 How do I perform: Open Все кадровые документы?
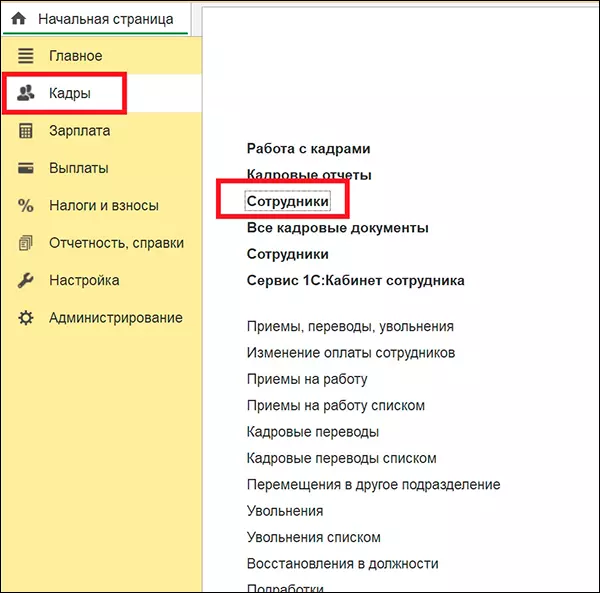(x=337, y=228)
